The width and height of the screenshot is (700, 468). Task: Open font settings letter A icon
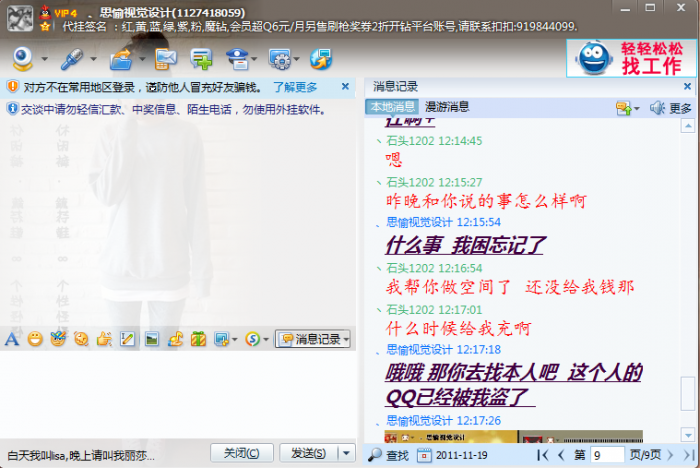(12, 339)
